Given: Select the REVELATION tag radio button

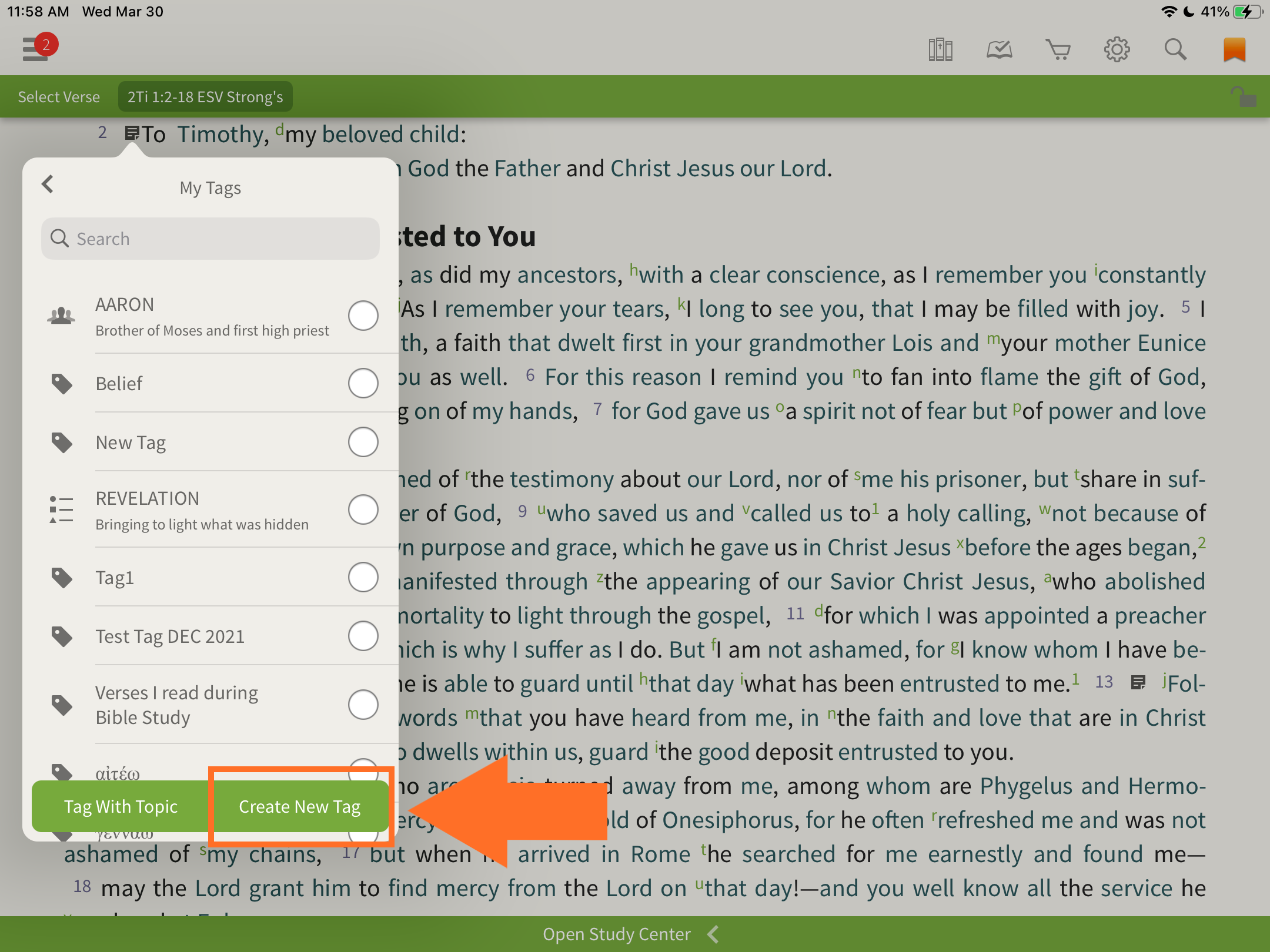Looking at the screenshot, I should point(363,509).
